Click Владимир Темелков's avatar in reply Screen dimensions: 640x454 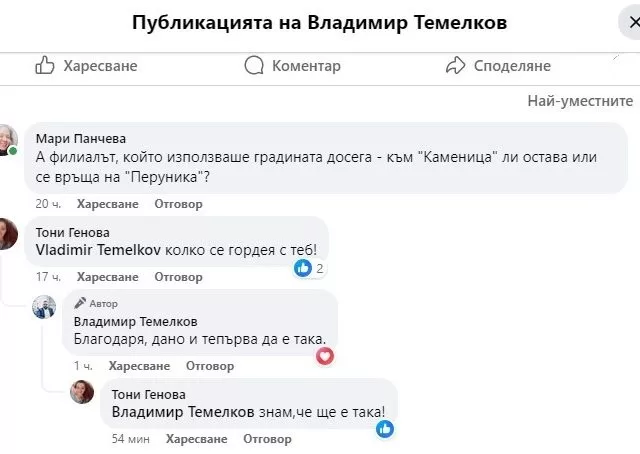tap(44, 307)
